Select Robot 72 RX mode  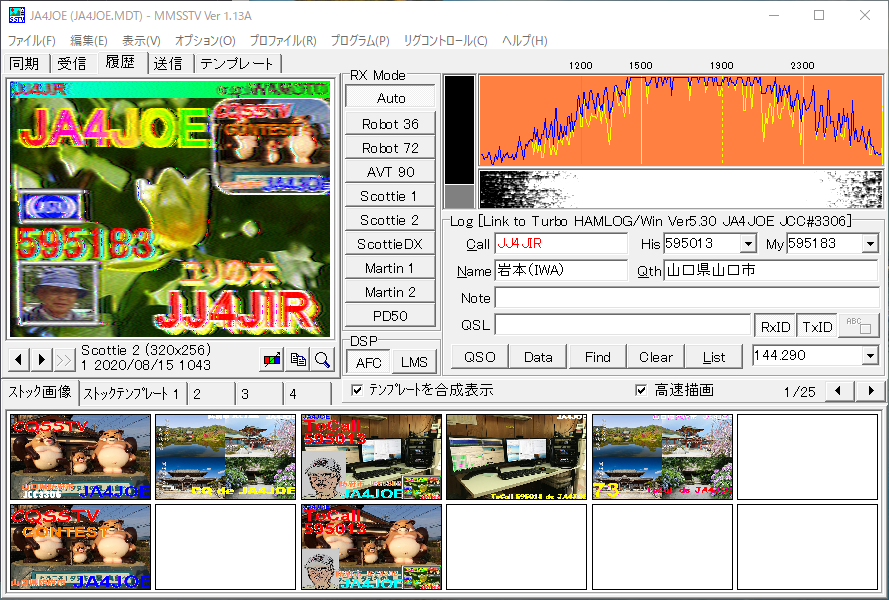point(391,148)
